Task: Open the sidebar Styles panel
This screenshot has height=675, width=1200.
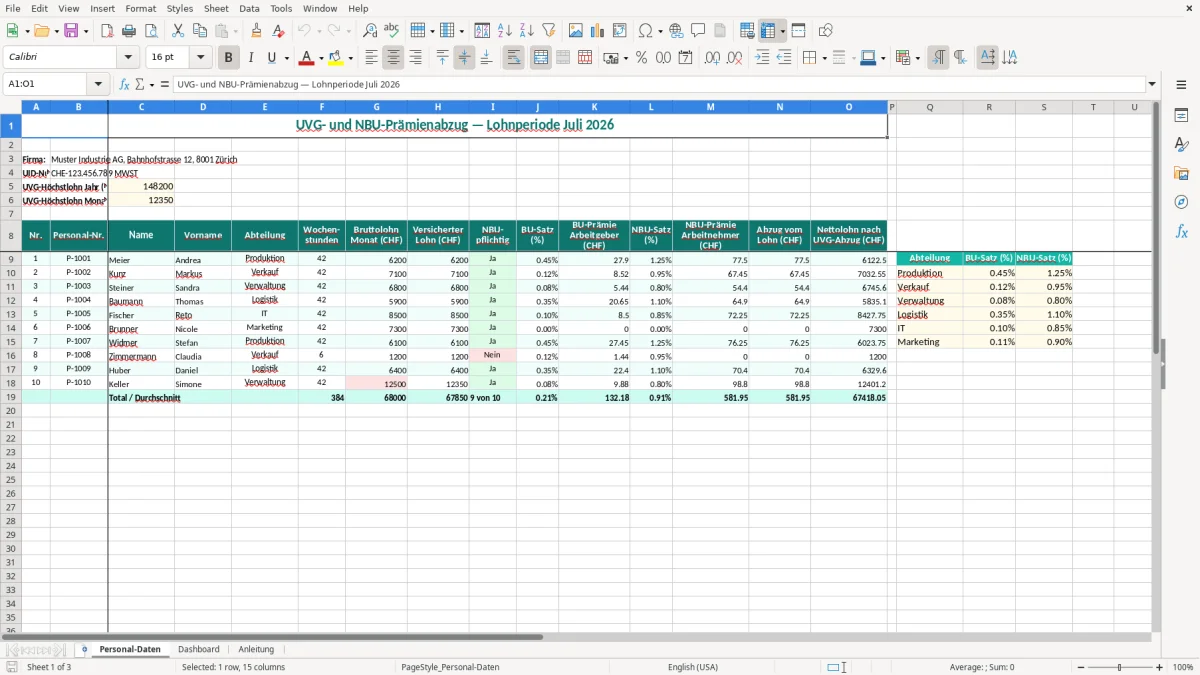Action: coord(1181,145)
